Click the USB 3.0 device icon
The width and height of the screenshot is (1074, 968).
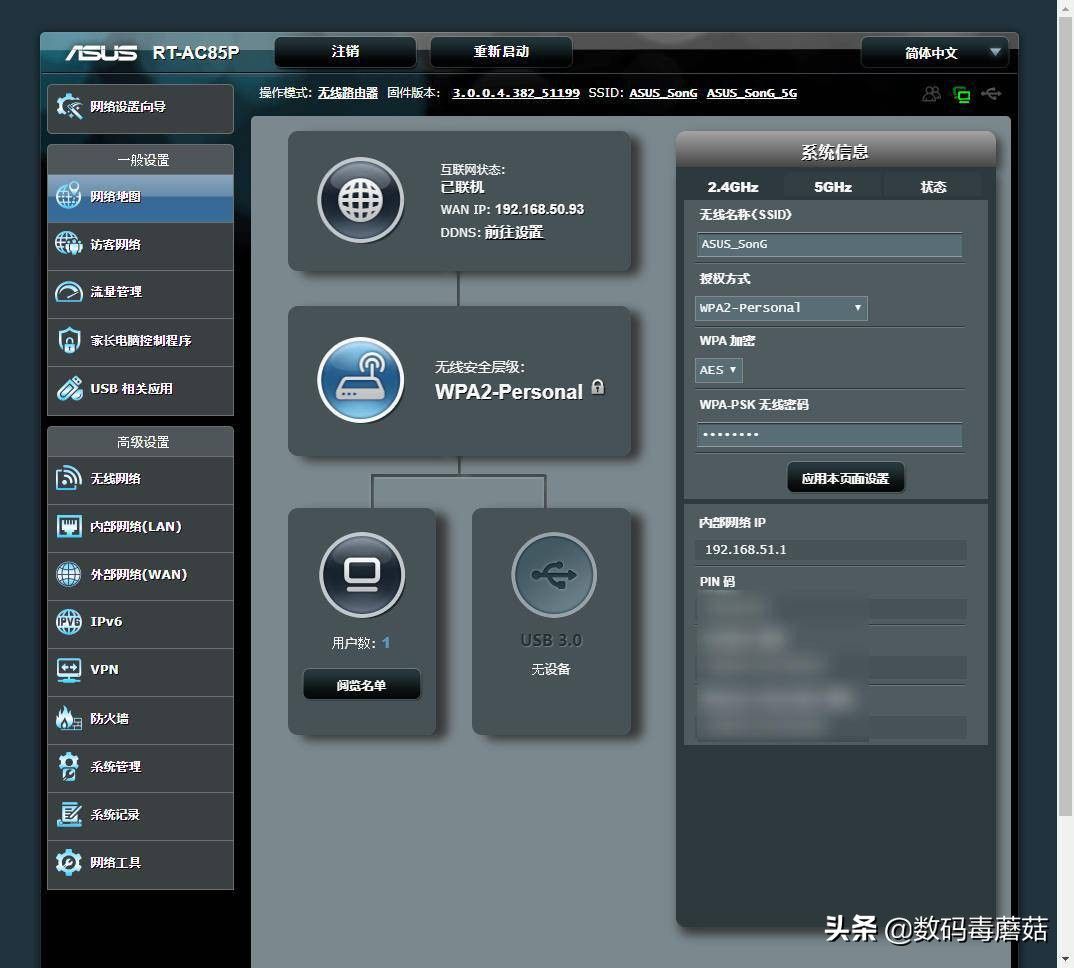[553, 575]
